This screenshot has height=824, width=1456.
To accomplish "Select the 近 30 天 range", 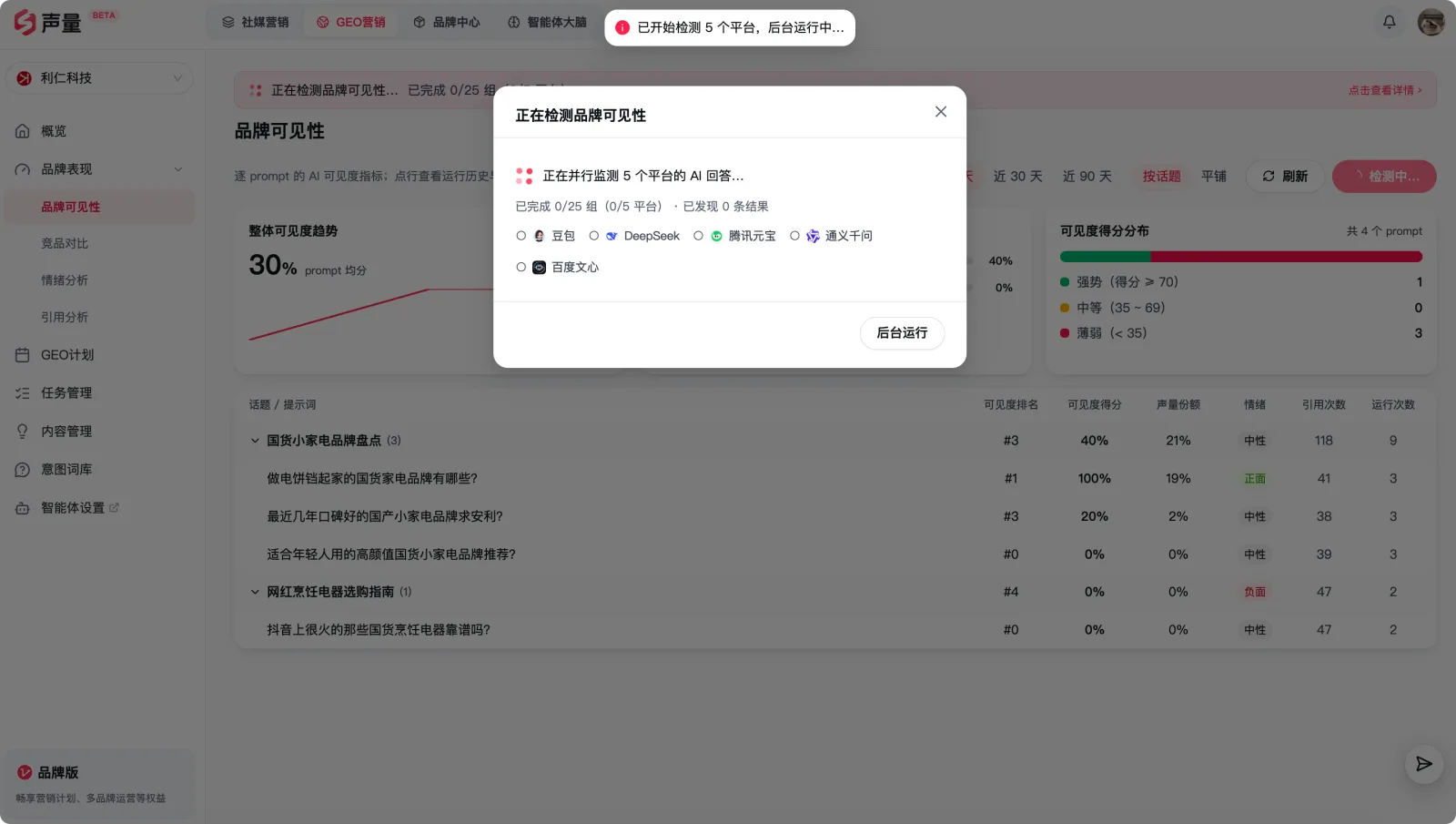I will [x=1017, y=177].
